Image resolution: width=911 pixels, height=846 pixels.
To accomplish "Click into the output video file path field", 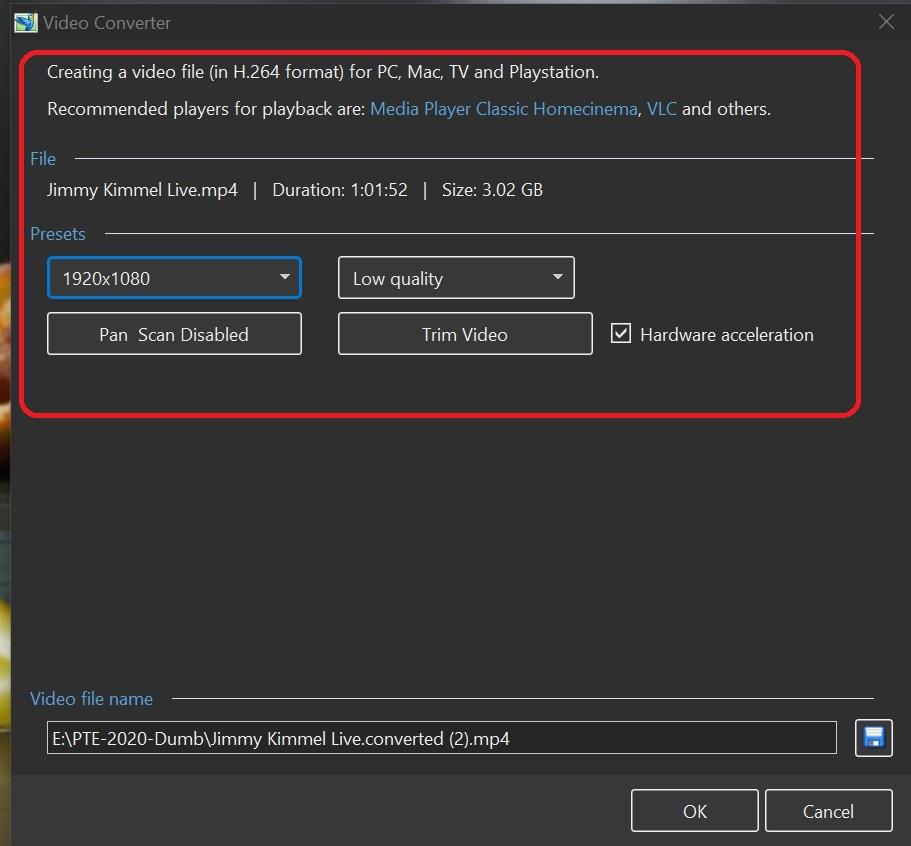I will [x=441, y=739].
